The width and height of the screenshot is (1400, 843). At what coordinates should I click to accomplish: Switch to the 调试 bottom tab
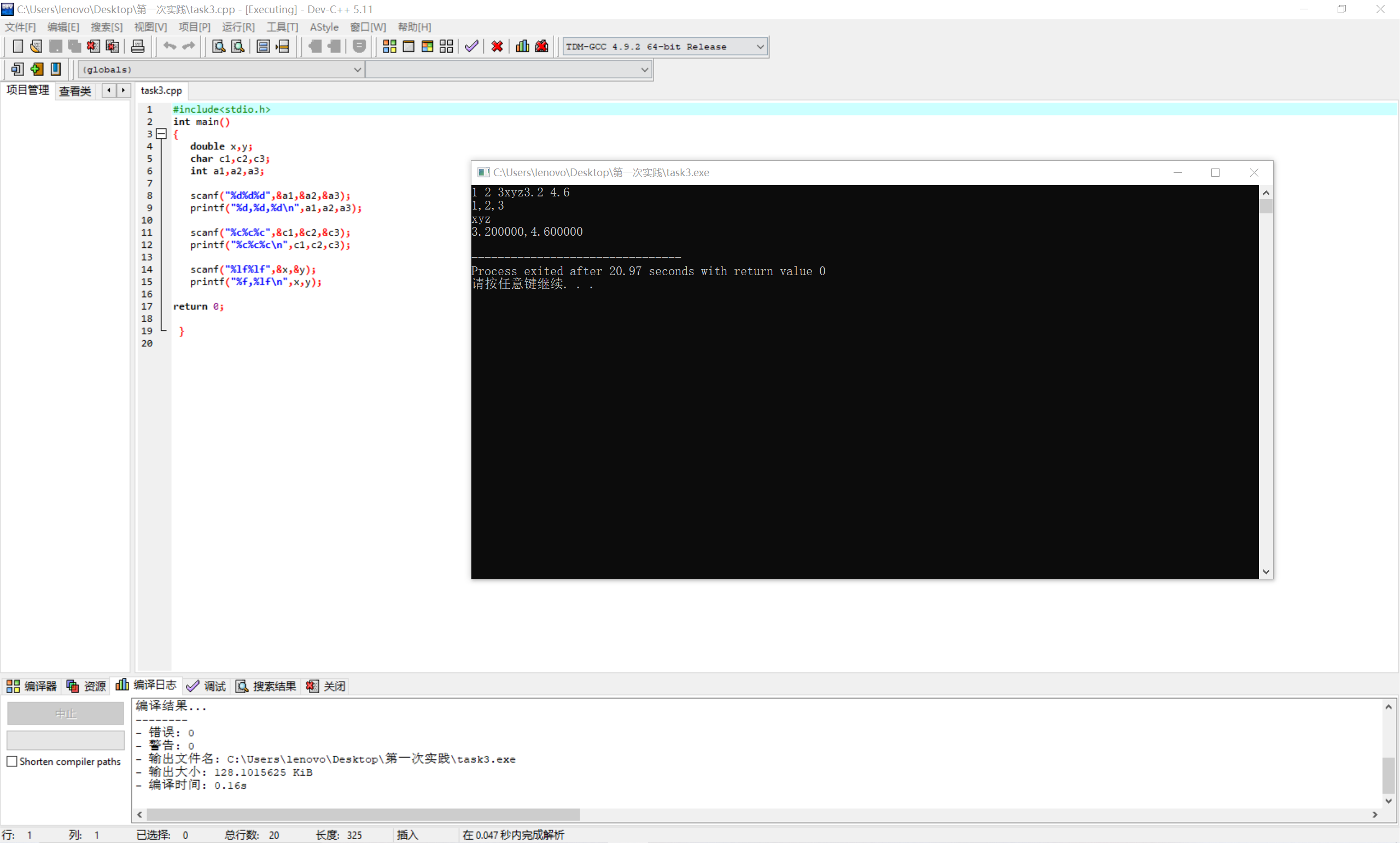coord(207,686)
